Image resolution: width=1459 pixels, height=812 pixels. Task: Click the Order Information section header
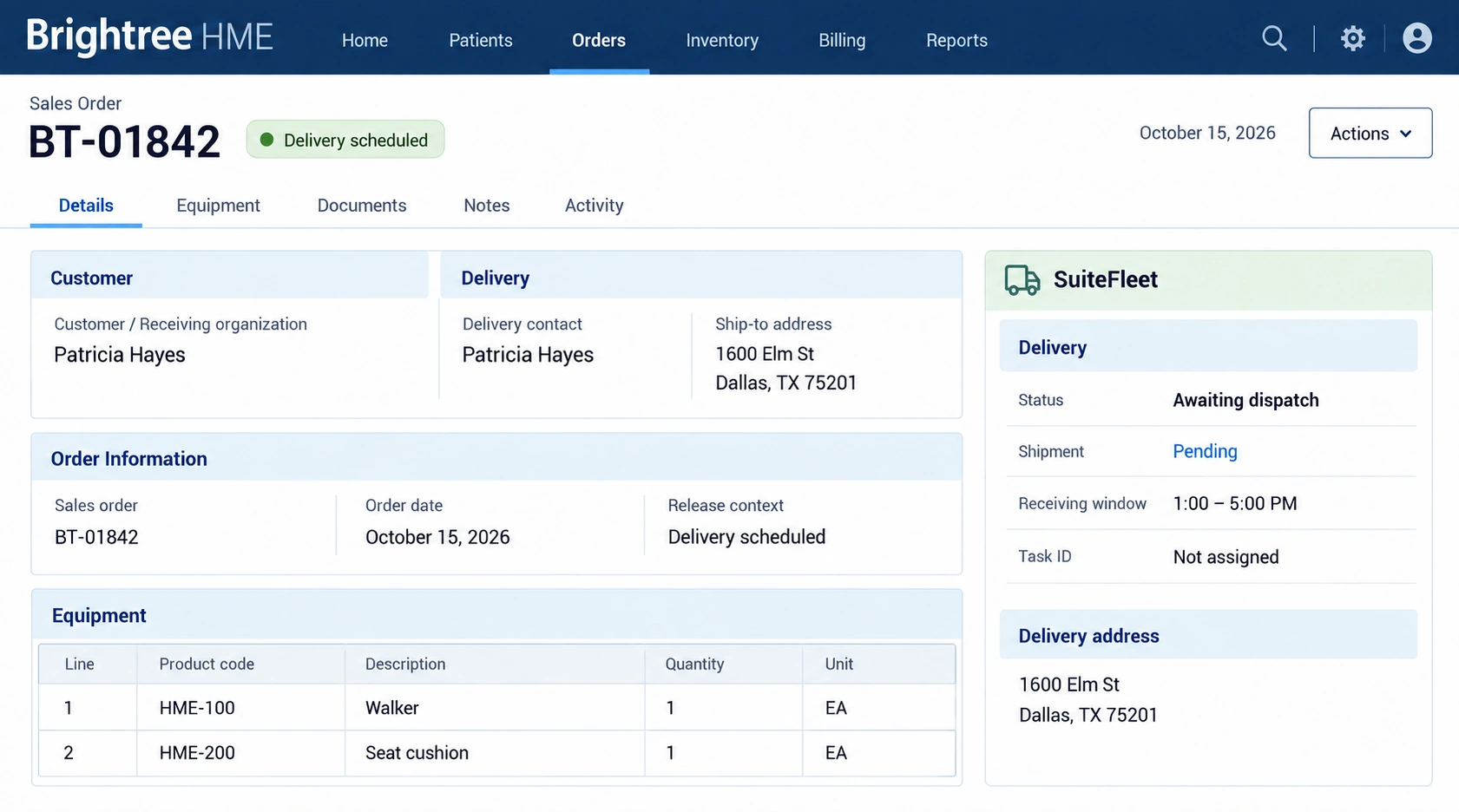pyautogui.click(x=496, y=458)
